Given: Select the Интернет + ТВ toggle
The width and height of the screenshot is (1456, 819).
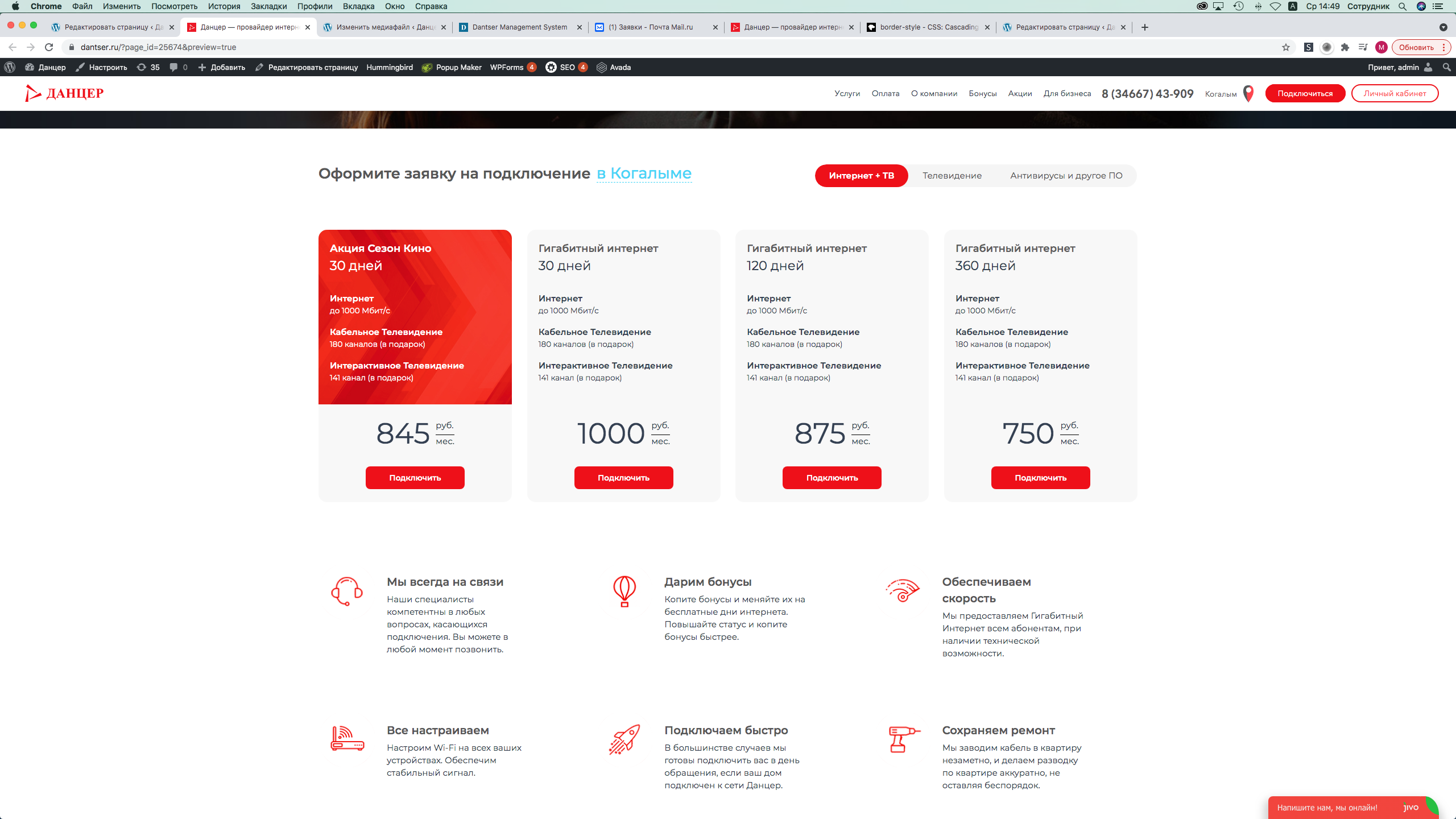Looking at the screenshot, I should pyautogui.click(x=861, y=175).
